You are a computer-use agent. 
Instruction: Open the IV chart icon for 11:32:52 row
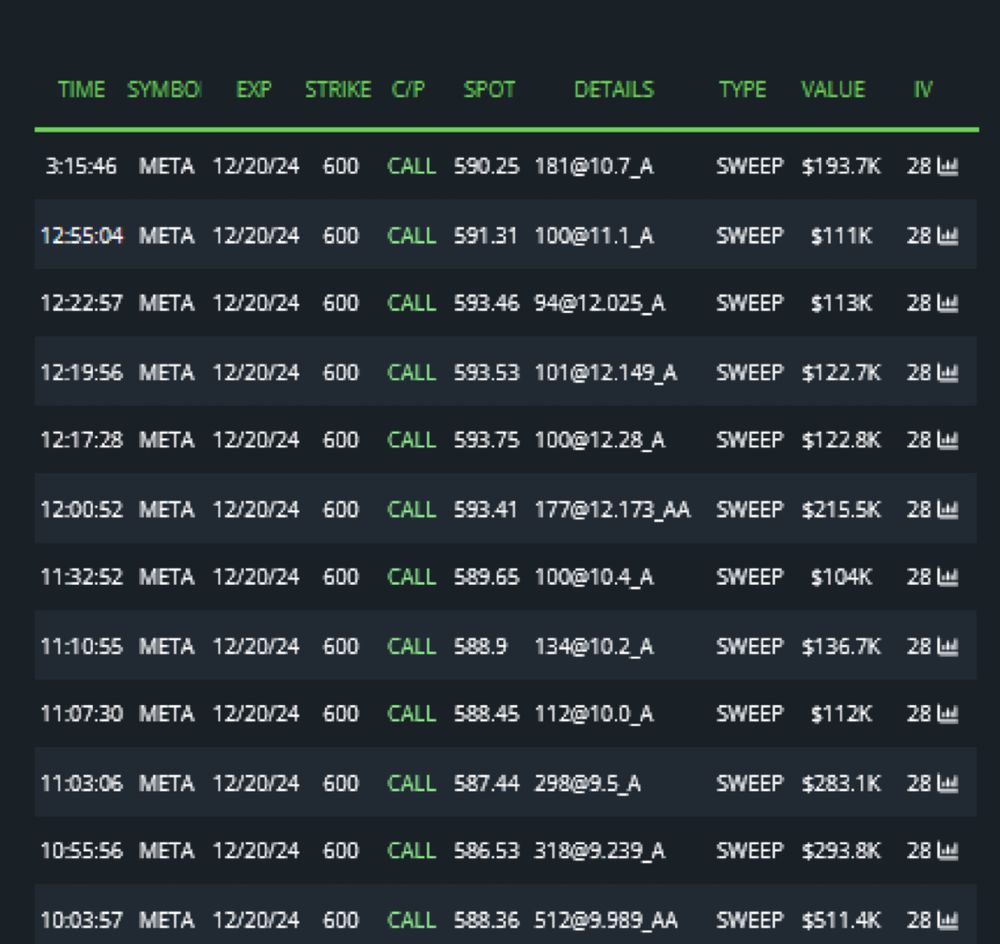(x=948, y=577)
